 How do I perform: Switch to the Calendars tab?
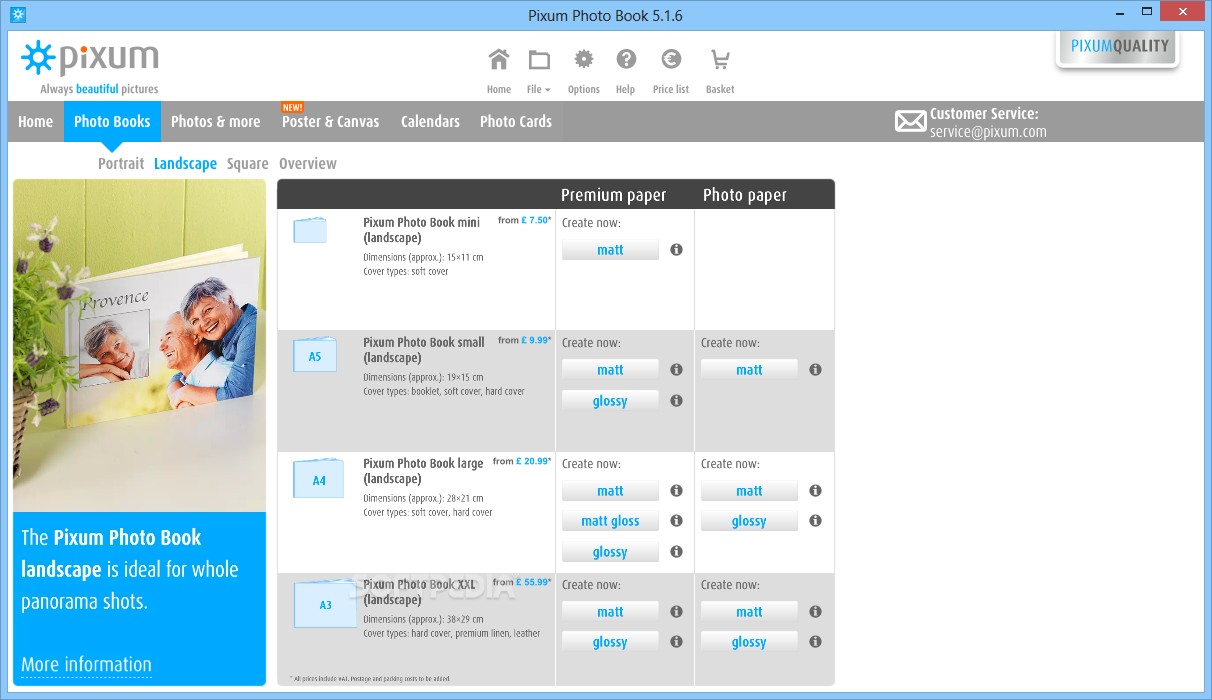pos(430,122)
